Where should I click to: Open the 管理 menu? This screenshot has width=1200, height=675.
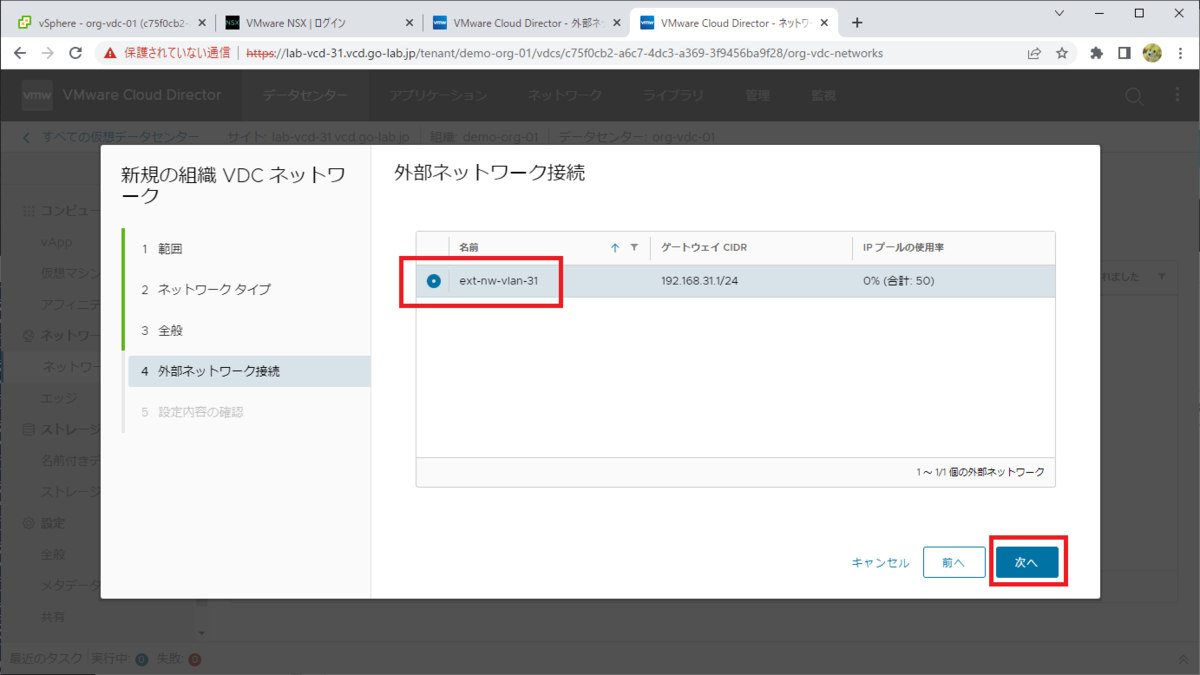coord(757,95)
